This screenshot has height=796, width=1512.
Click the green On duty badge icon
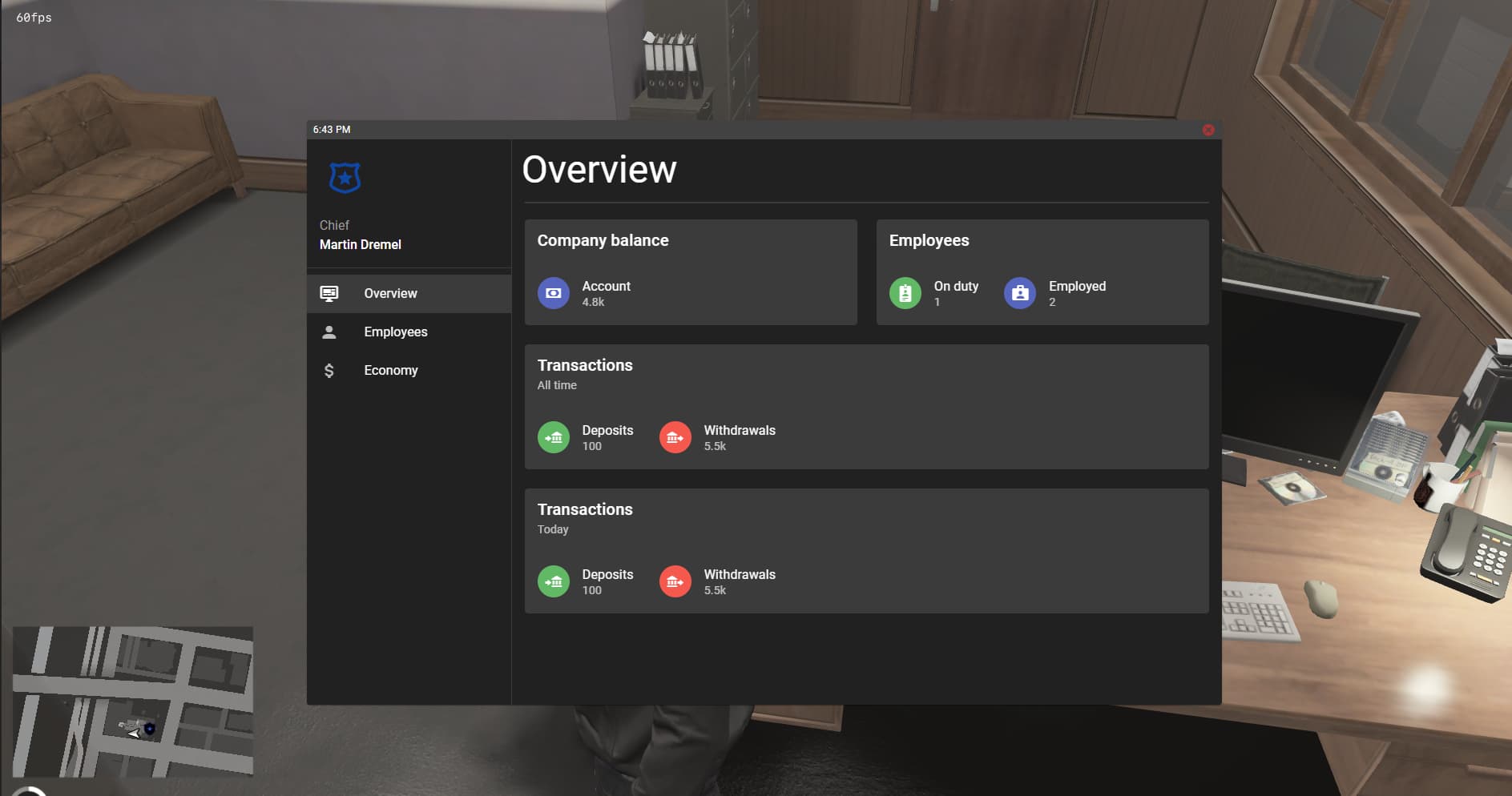905,293
